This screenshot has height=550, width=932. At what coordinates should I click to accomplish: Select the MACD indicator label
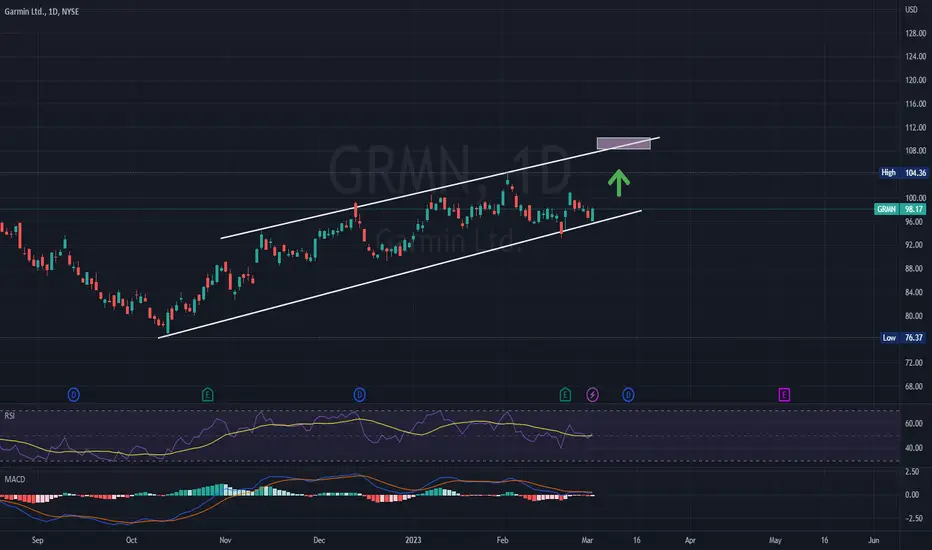pos(15,479)
